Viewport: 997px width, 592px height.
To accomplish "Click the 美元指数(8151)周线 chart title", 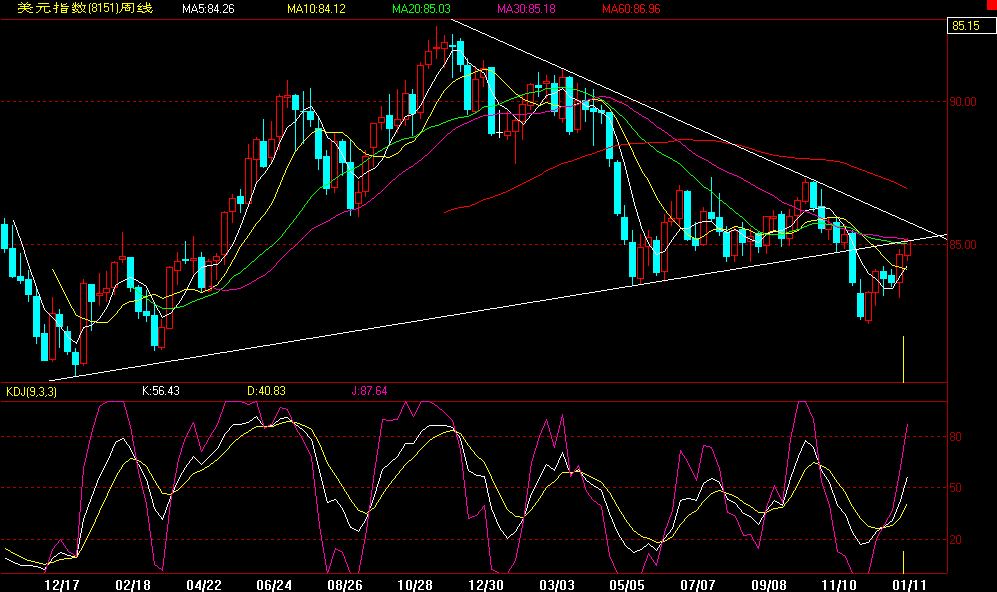I will [85, 8].
